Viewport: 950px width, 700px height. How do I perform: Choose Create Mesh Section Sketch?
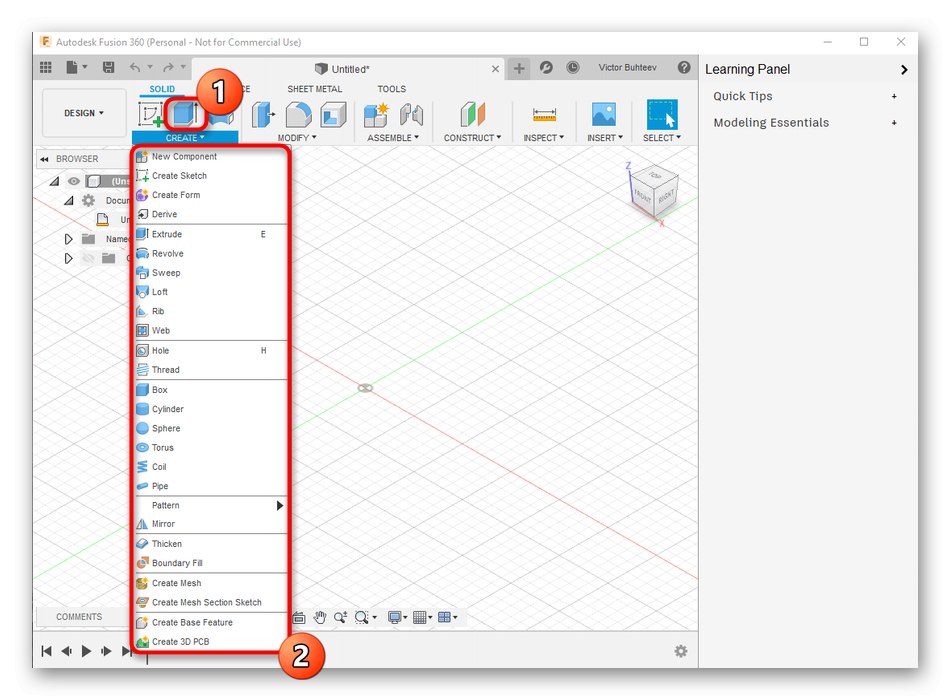(210, 602)
